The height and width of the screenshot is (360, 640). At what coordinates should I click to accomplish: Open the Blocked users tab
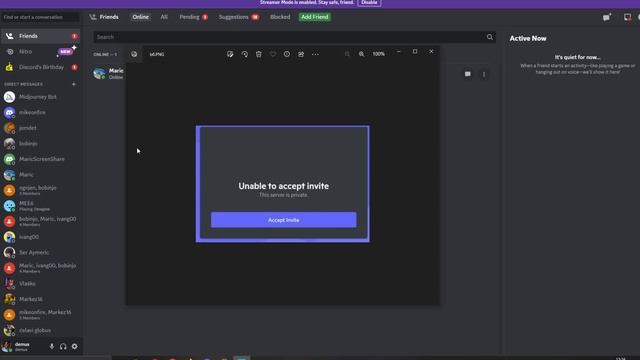[280, 17]
